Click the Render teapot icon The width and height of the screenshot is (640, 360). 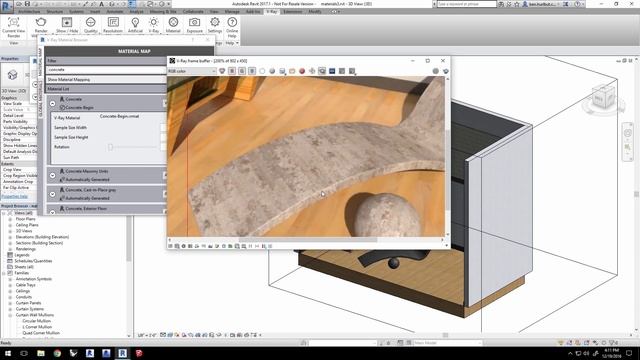coord(41,22)
